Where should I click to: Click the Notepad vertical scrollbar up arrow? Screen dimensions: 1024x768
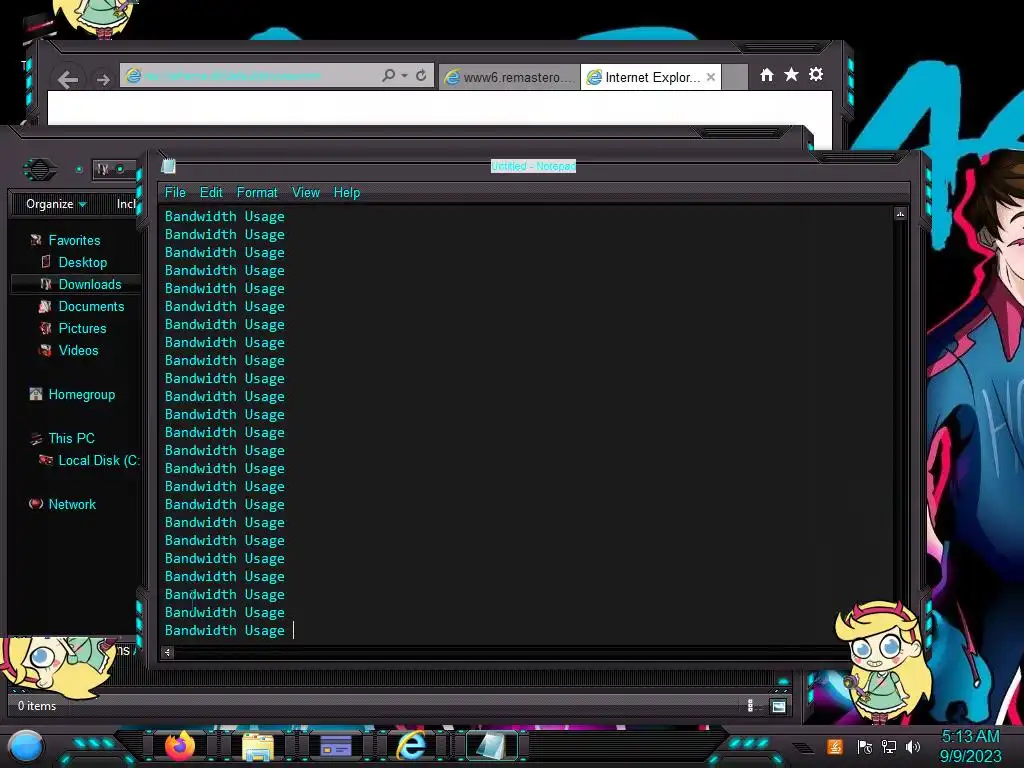tap(900, 214)
